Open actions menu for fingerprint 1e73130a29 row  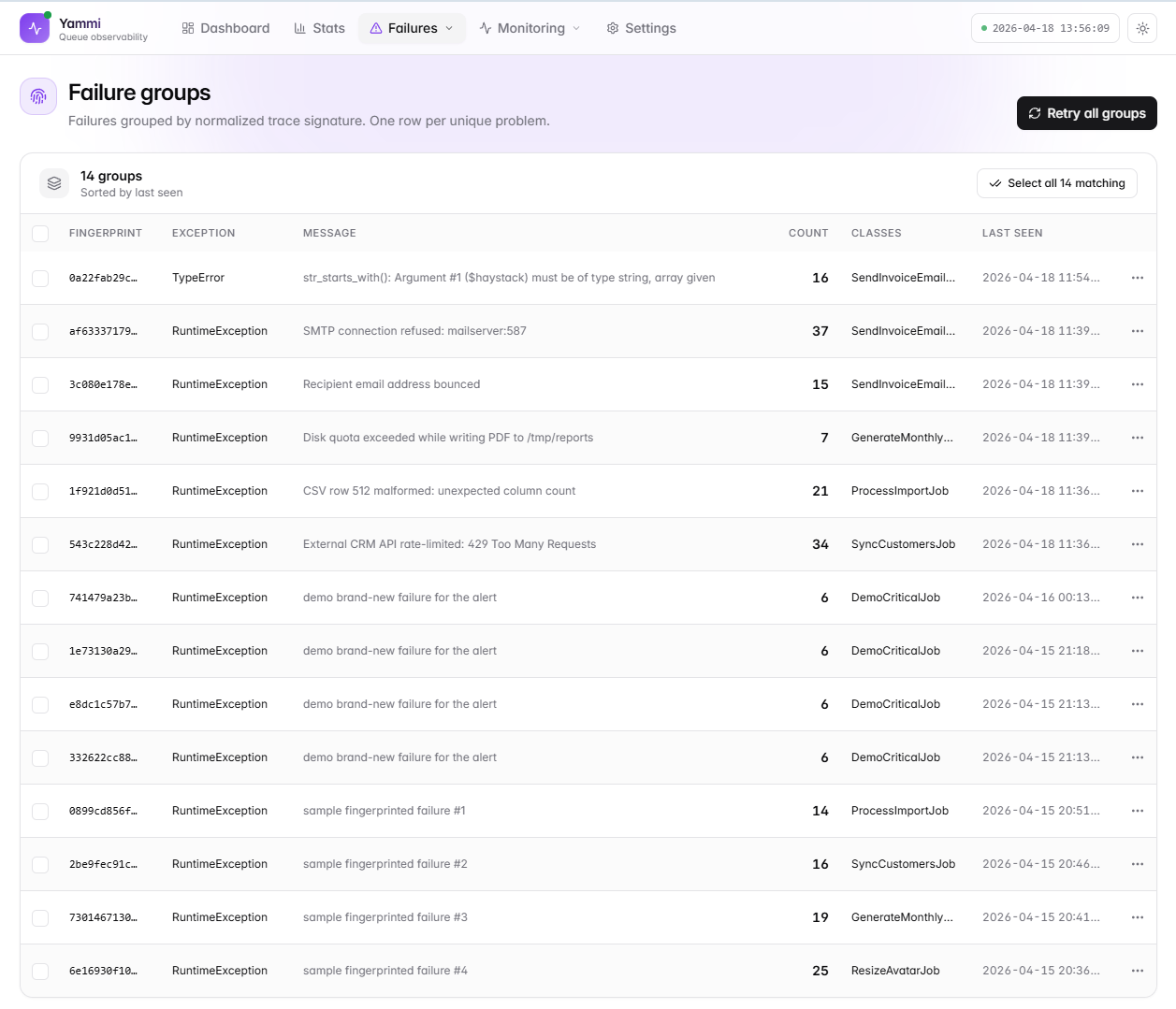(1138, 651)
